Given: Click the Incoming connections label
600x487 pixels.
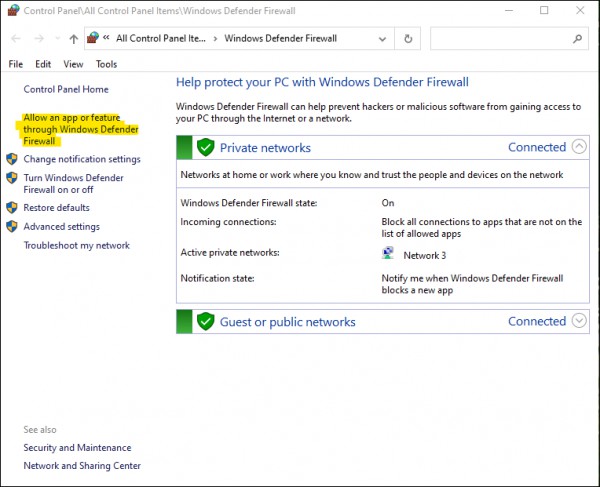Looking at the screenshot, I should (228, 222).
